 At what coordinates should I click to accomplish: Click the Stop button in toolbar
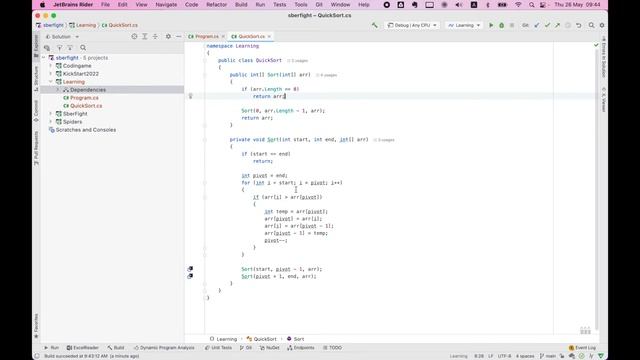pyautogui.click(x=512, y=25)
